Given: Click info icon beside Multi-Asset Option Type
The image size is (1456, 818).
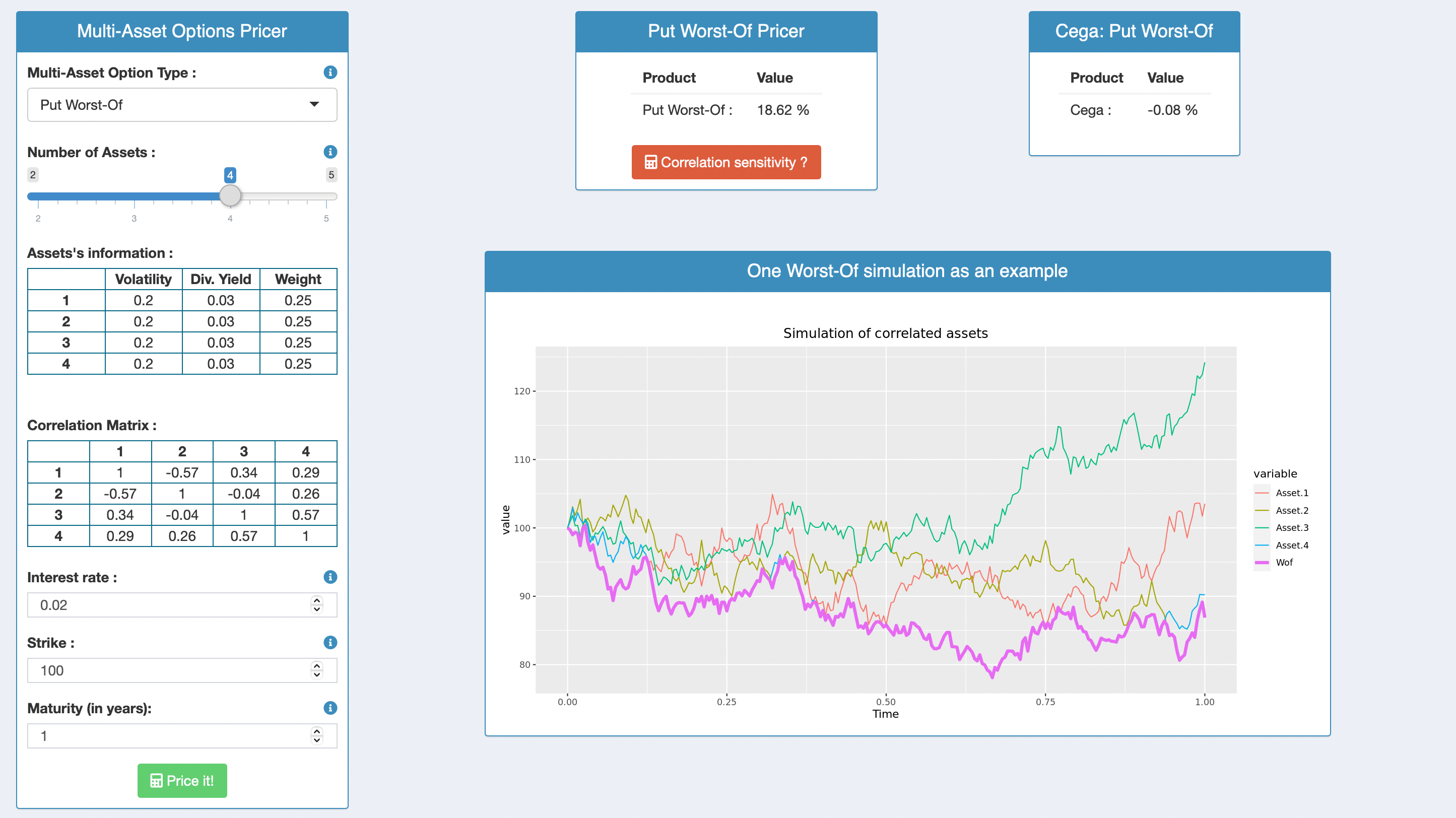Looking at the screenshot, I should click(330, 73).
